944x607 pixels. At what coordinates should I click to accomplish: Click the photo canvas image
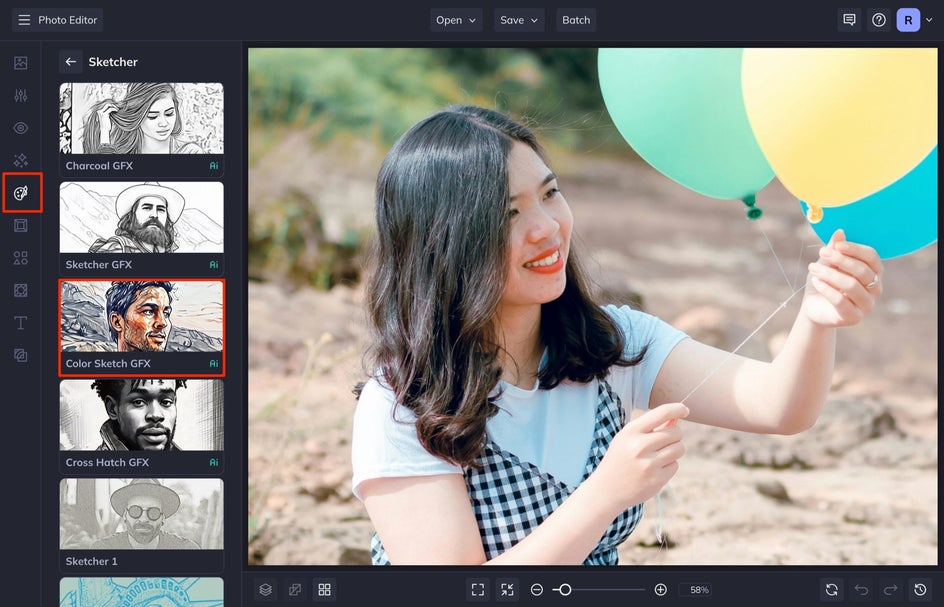(592, 307)
